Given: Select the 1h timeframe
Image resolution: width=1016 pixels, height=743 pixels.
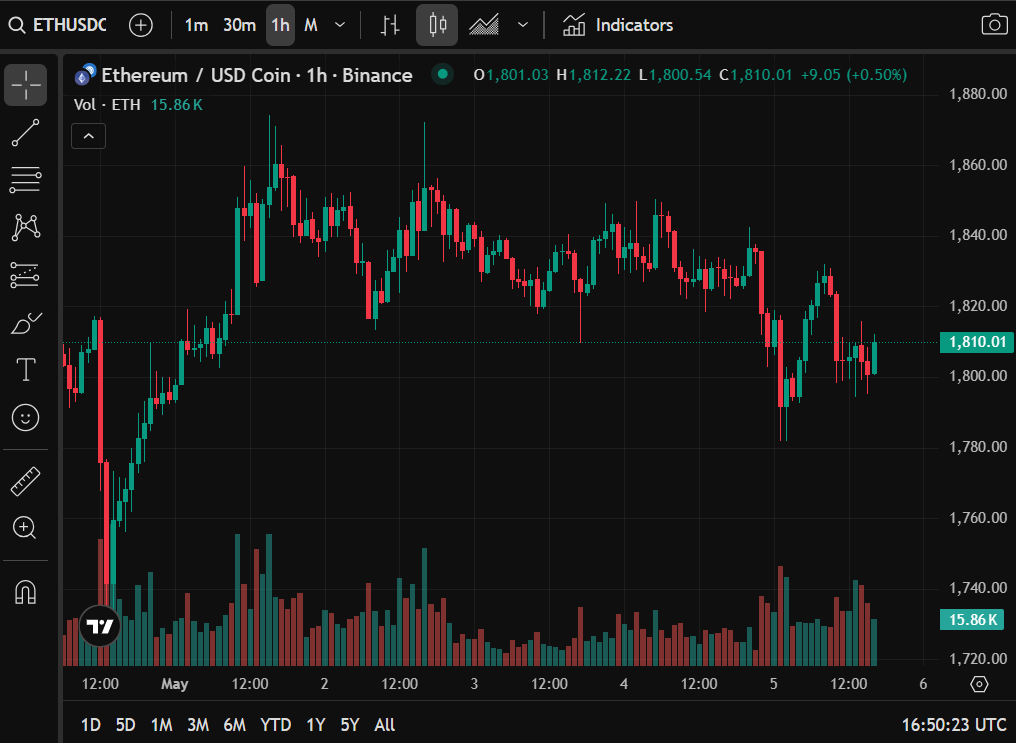Looking at the screenshot, I should 280,25.
